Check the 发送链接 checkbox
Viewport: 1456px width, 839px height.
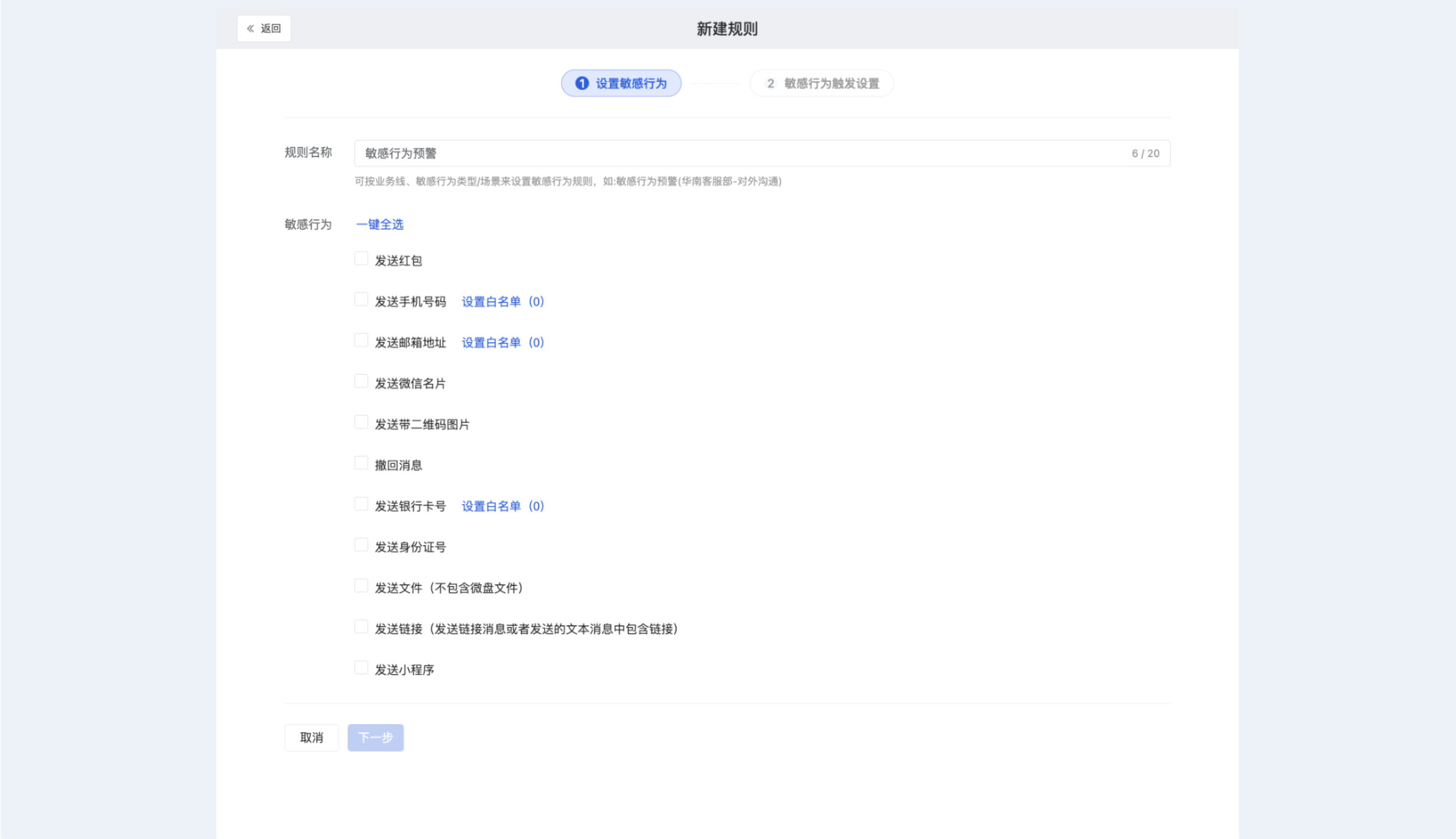coord(362,627)
